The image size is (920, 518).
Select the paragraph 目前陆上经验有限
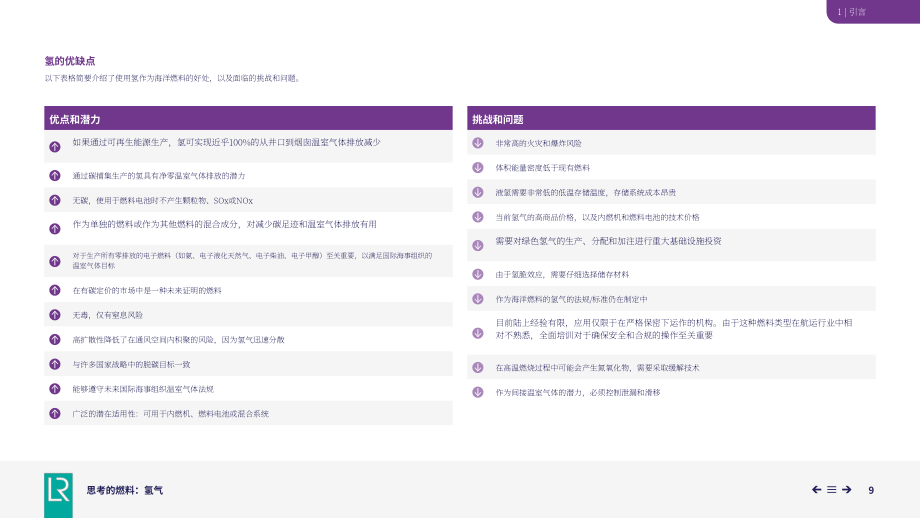click(674, 329)
